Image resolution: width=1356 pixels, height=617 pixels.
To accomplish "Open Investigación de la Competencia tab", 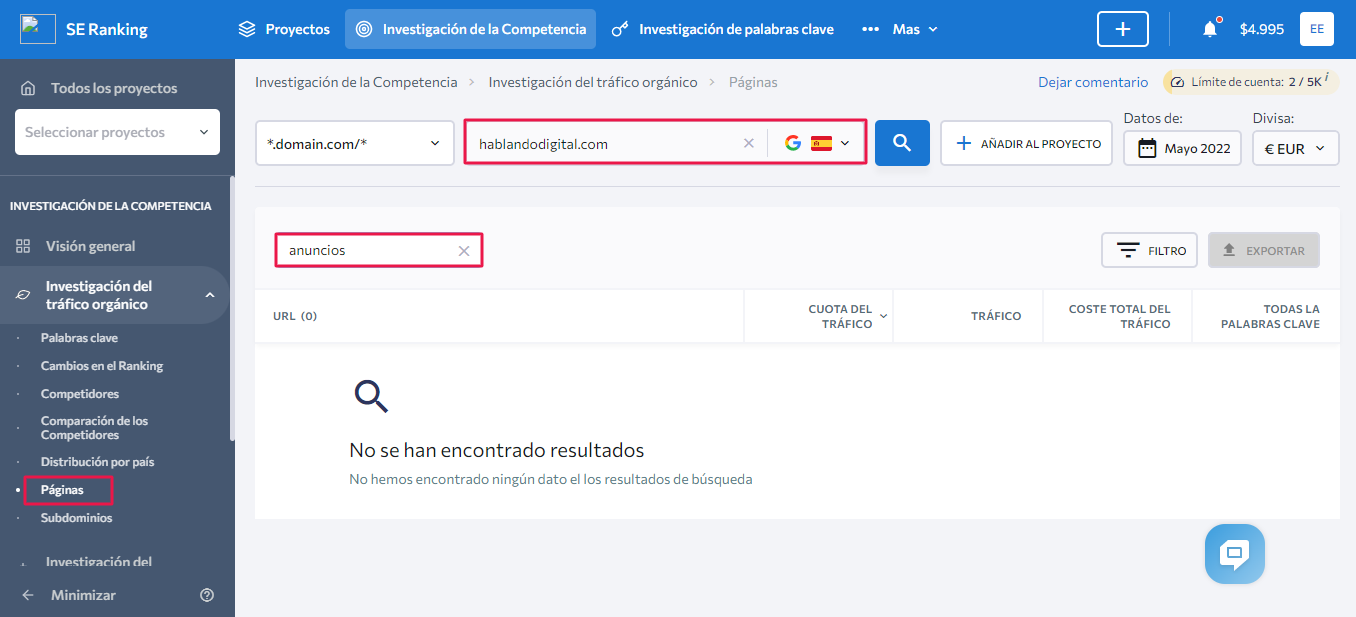I will point(470,29).
